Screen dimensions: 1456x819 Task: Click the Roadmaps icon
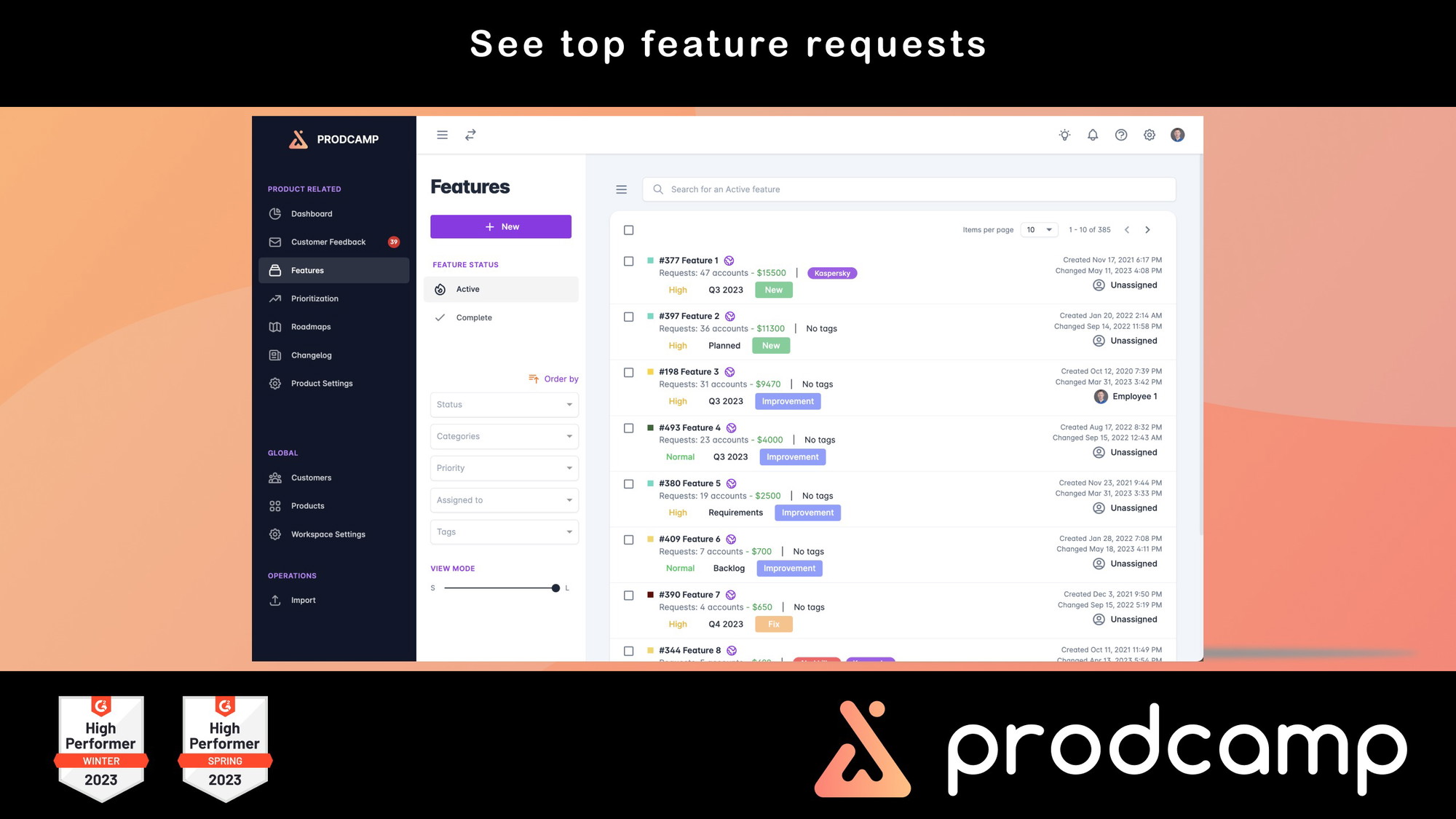point(276,326)
